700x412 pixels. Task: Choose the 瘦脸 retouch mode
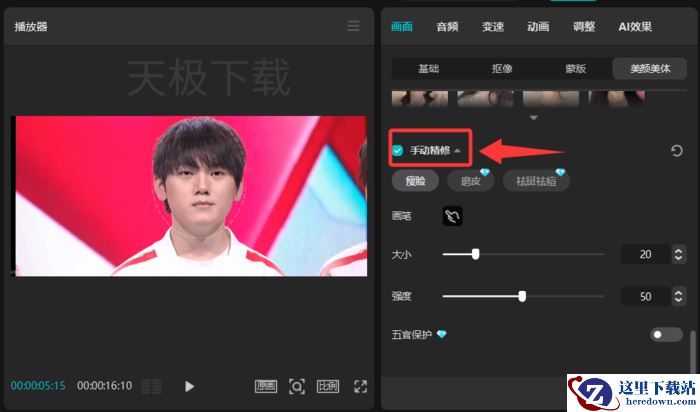click(415, 181)
